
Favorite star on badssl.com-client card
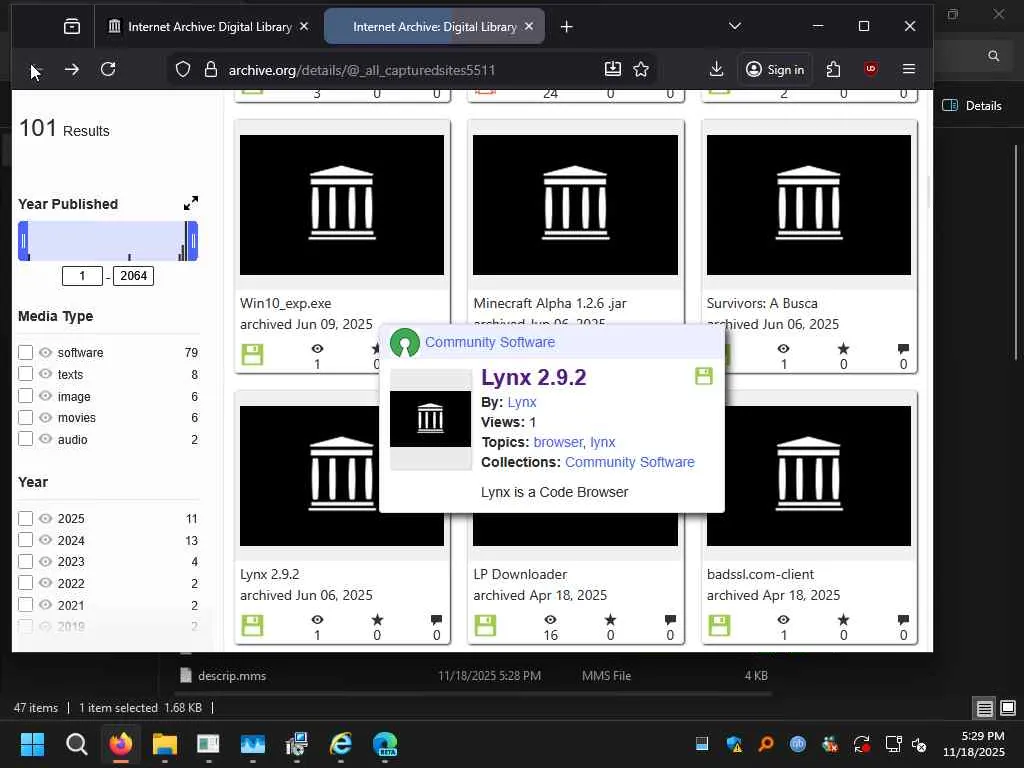point(843,620)
